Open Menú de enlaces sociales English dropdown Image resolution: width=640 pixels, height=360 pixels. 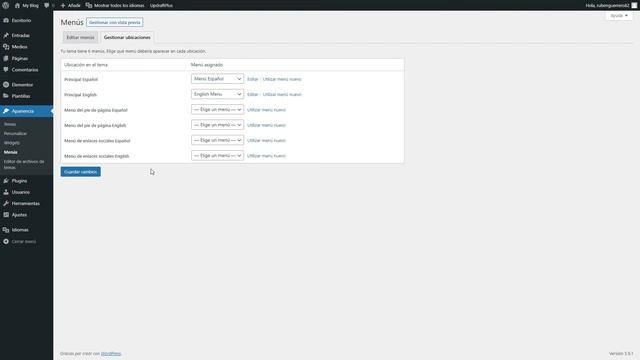pos(217,156)
